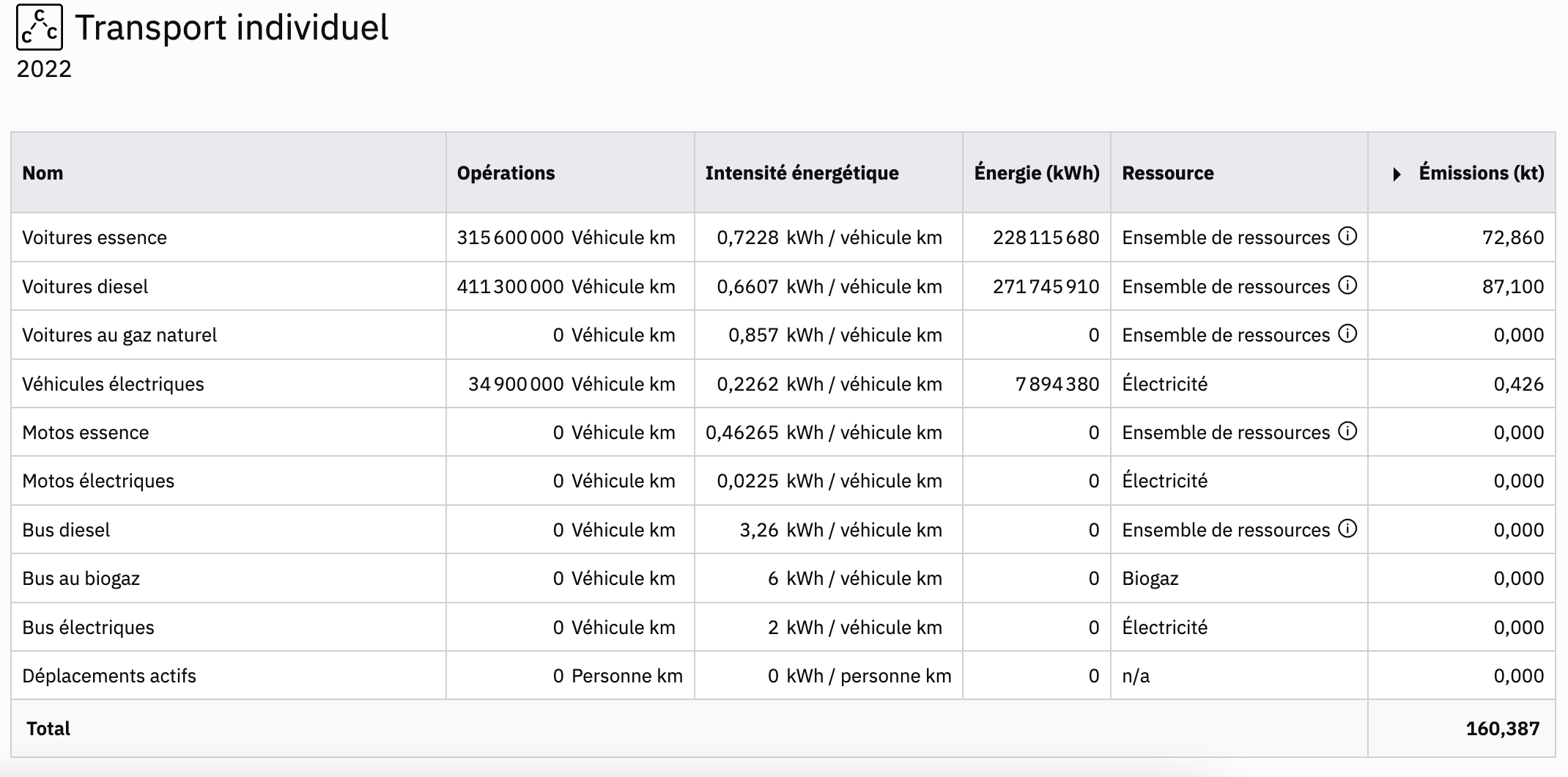The image size is (1568, 777).
Task: Click Bus diesel intensity 3,26 kWh
Action: coord(840,530)
